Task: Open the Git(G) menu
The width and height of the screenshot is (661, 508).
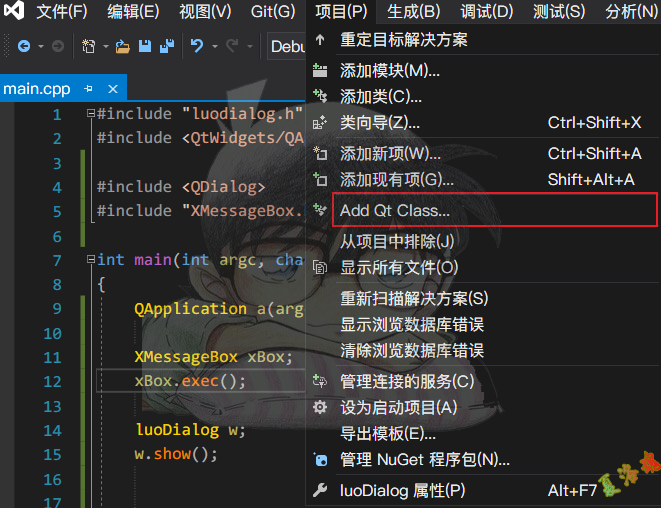Action: coord(273,11)
